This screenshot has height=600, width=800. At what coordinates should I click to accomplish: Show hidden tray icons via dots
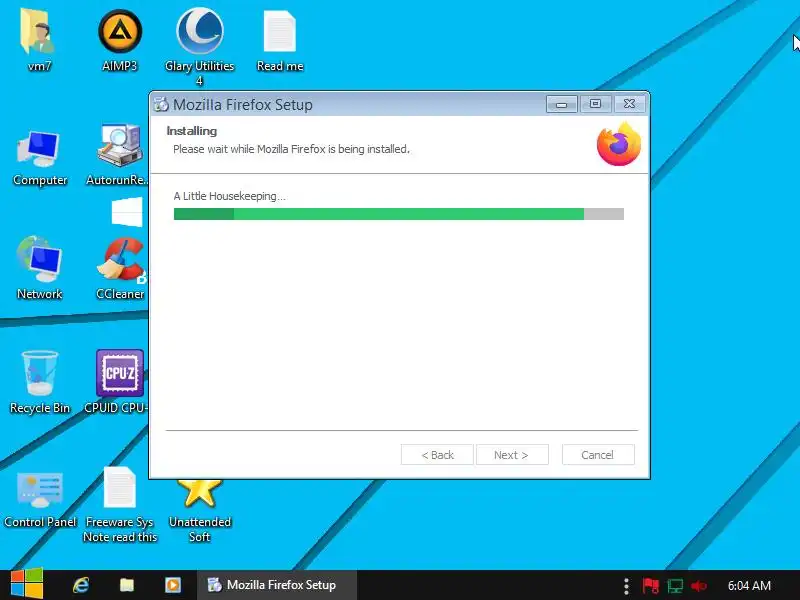626,586
